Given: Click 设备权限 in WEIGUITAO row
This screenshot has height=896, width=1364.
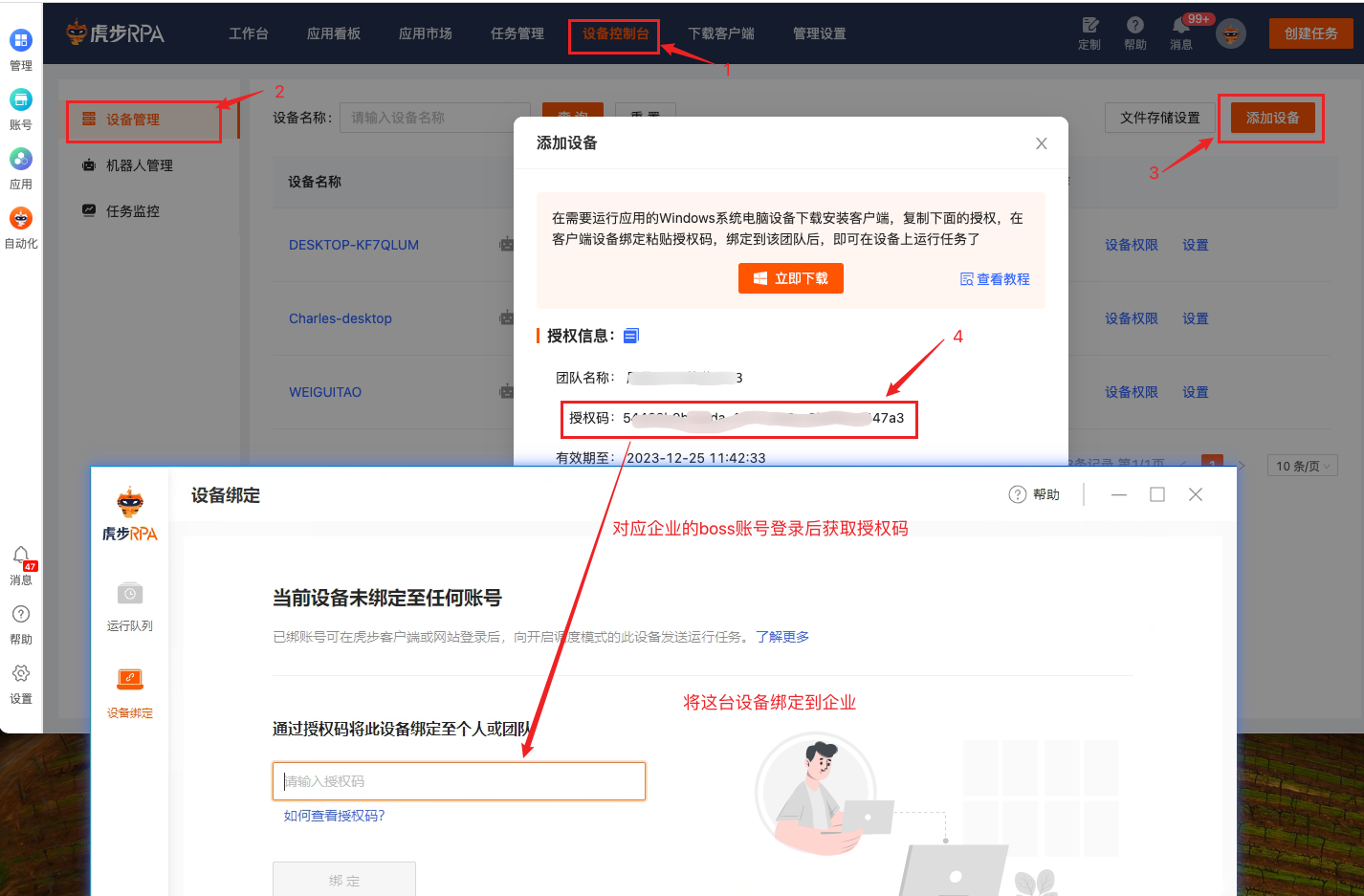Looking at the screenshot, I should click(x=1132, y=392).
